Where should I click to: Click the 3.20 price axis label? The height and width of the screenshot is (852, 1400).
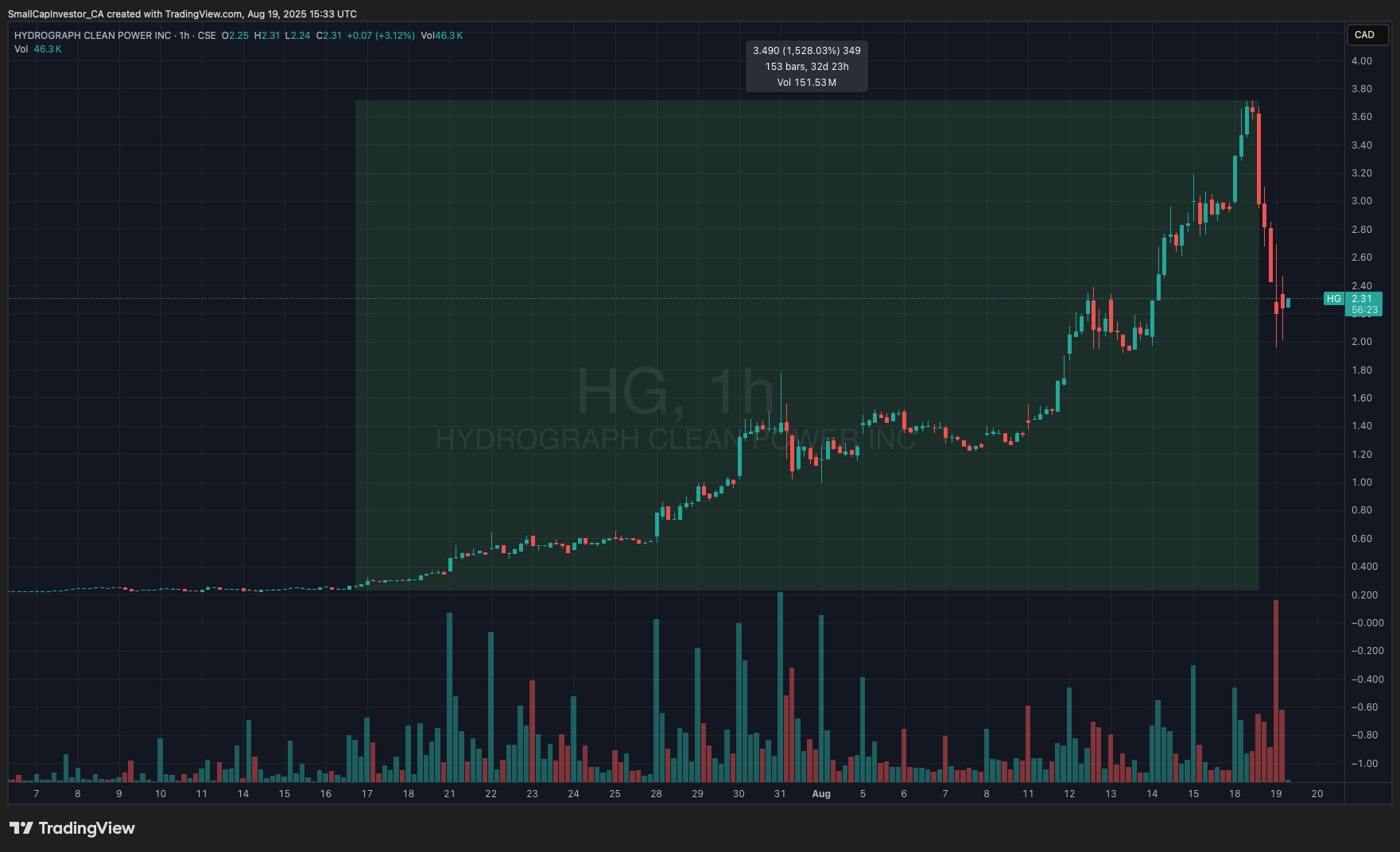1362,173
